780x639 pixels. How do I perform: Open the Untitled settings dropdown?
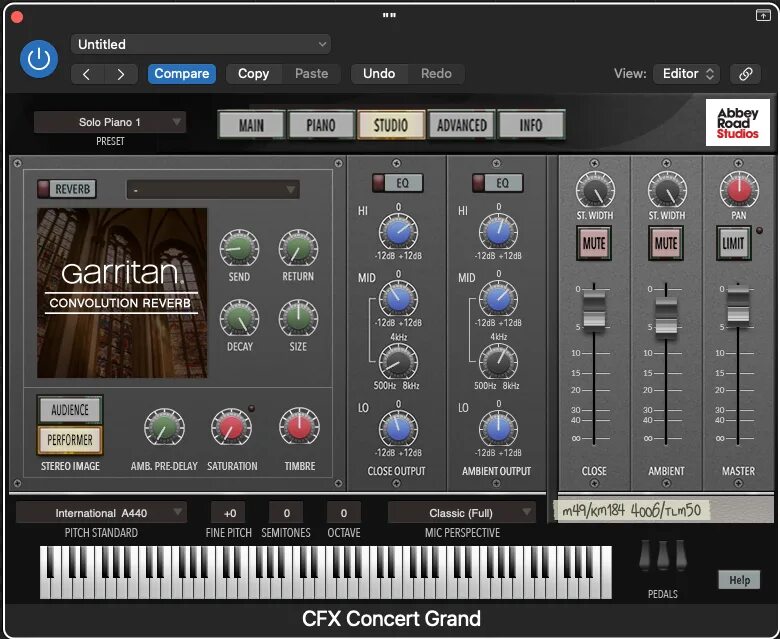[200, 44]
